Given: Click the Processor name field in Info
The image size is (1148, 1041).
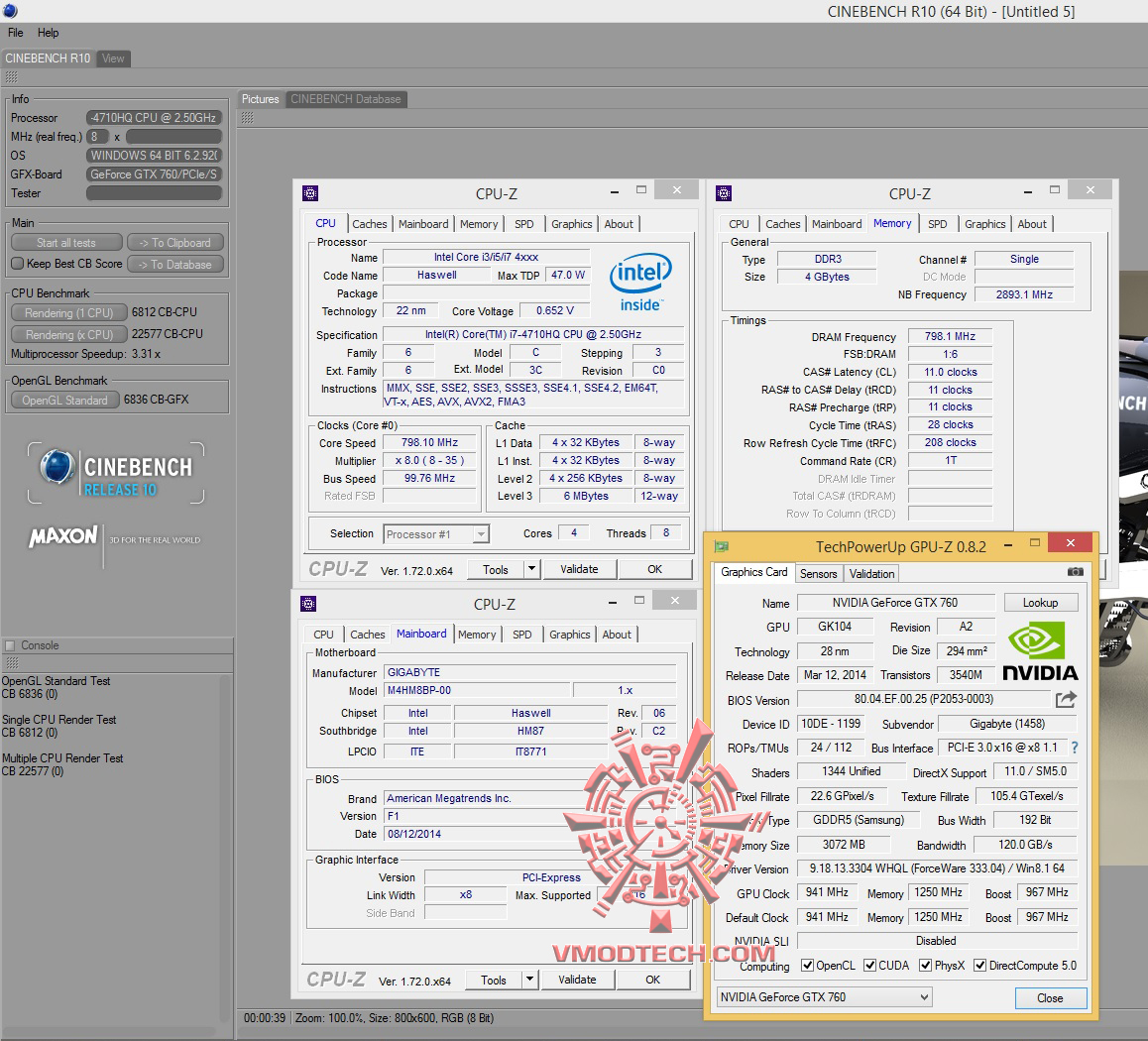Looking at the screenshot, I should point(154,117).
